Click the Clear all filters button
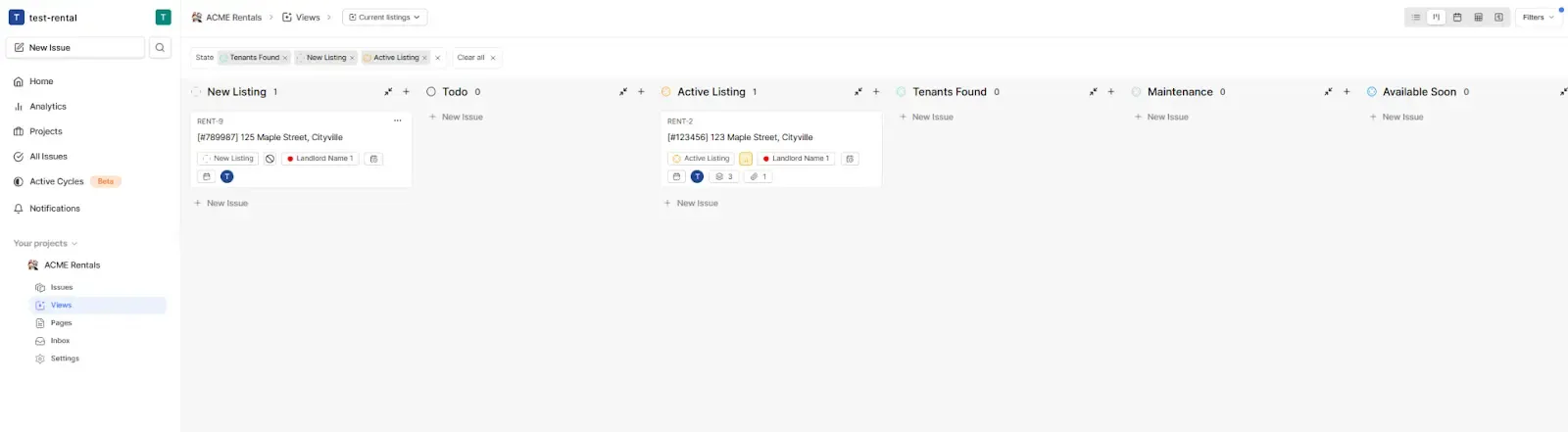This screenshot has height=432, width=1568. pyautogui.click(x=476, y=58)
